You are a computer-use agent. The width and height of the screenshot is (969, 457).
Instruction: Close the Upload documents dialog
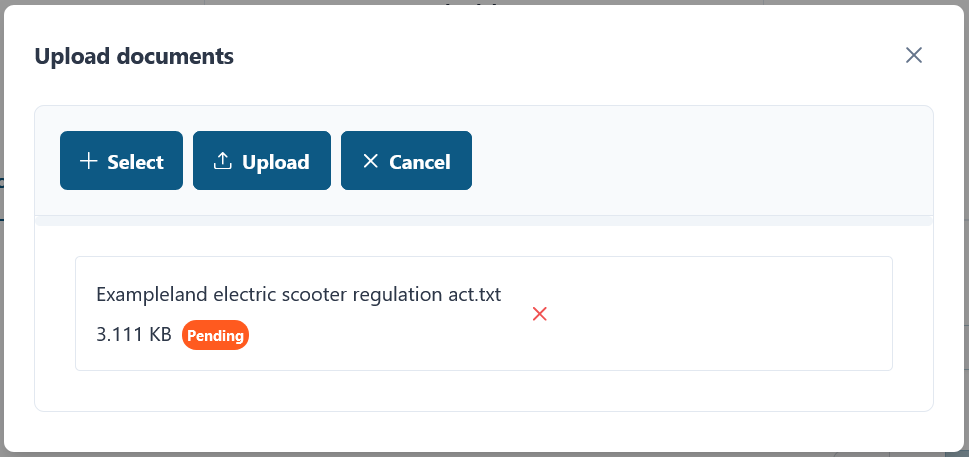pos(913,55)
